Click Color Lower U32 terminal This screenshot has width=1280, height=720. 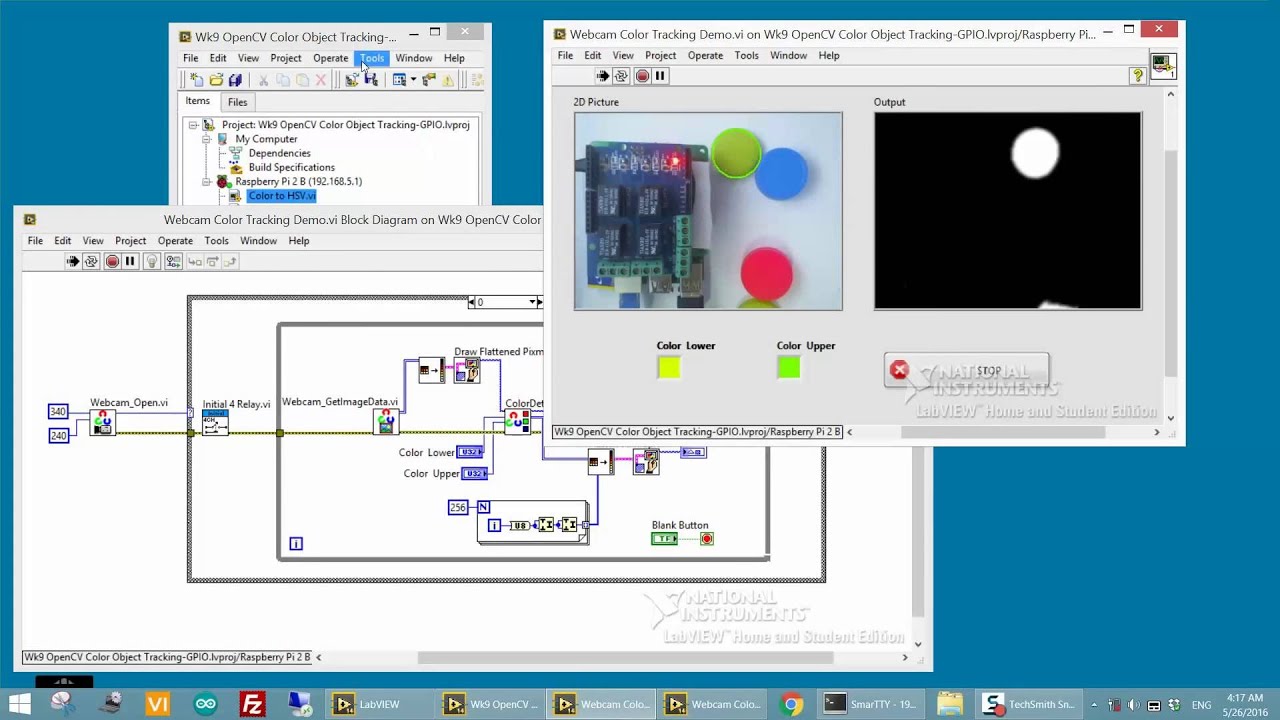pyautogui.click(x=470, y=452)
